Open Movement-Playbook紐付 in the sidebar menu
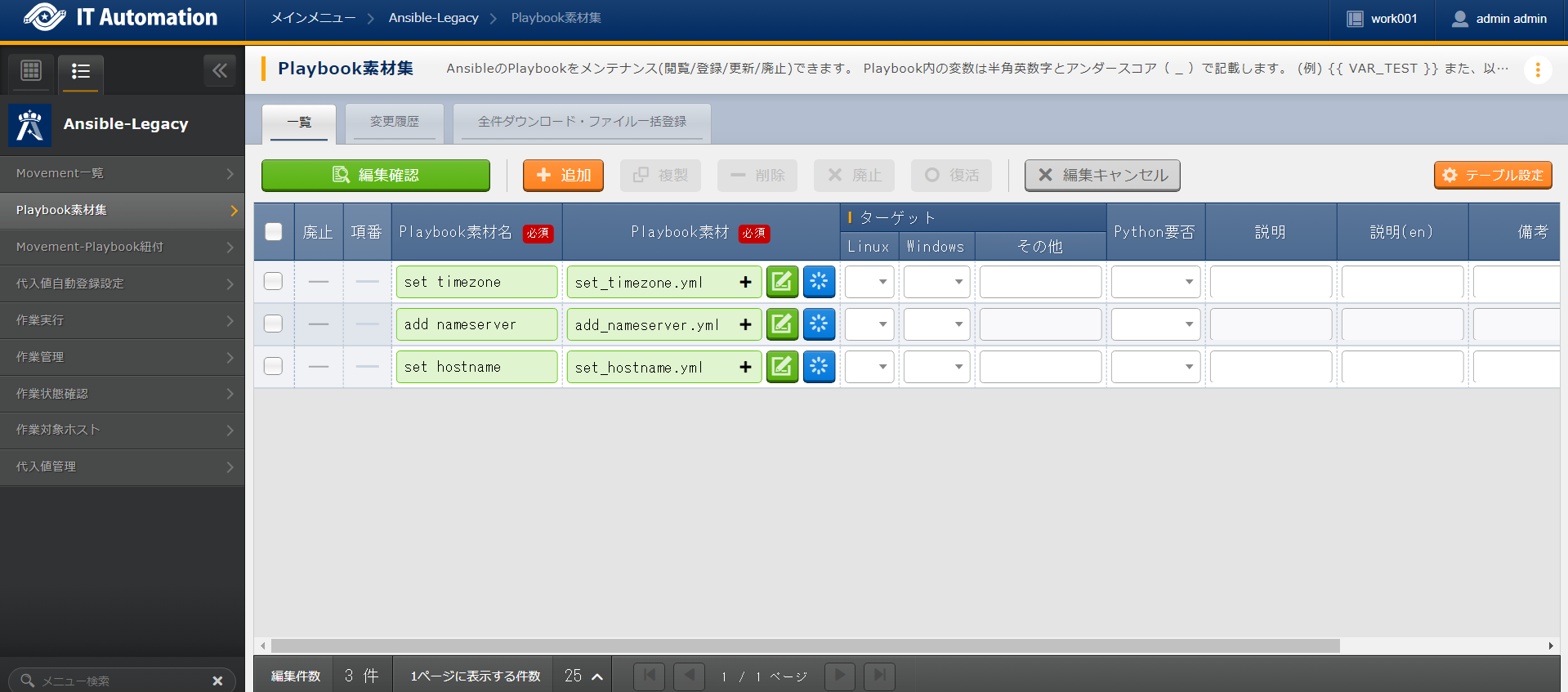1568x692 pixels. tap(123, 247)
